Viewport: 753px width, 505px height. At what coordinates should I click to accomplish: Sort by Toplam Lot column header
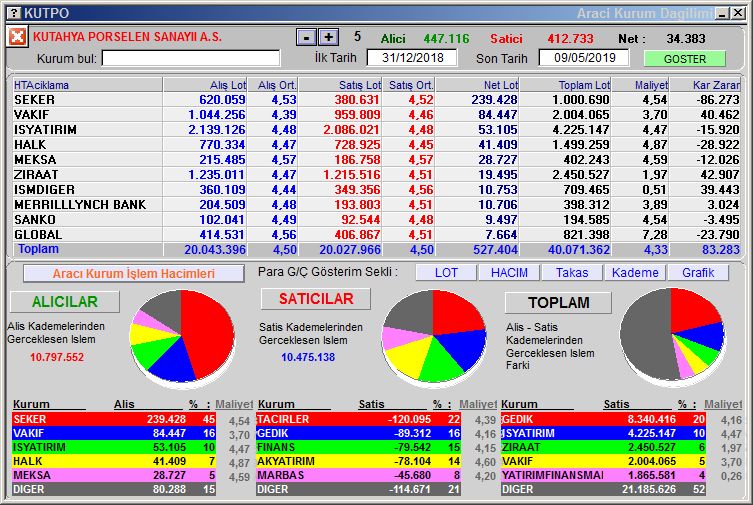pyautogui.click(x=565, y=85)
